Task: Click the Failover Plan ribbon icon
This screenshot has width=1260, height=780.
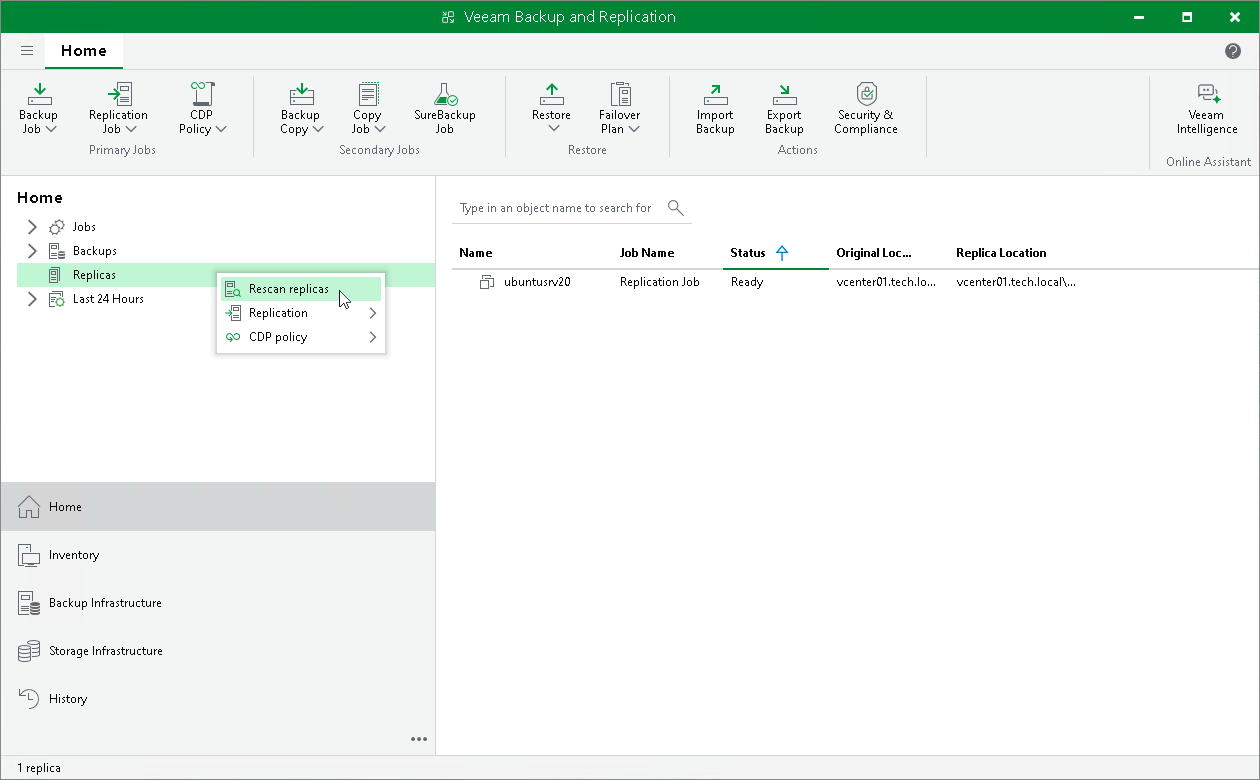Action: (620, 94)
